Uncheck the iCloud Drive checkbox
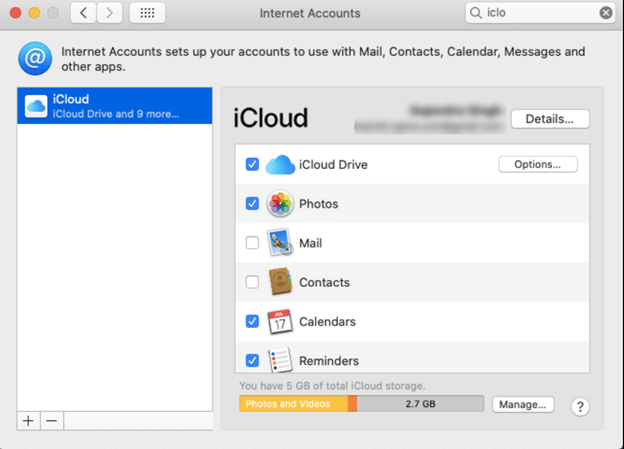The width and height of the screenshot is (624, 449). tap(252, 164)
